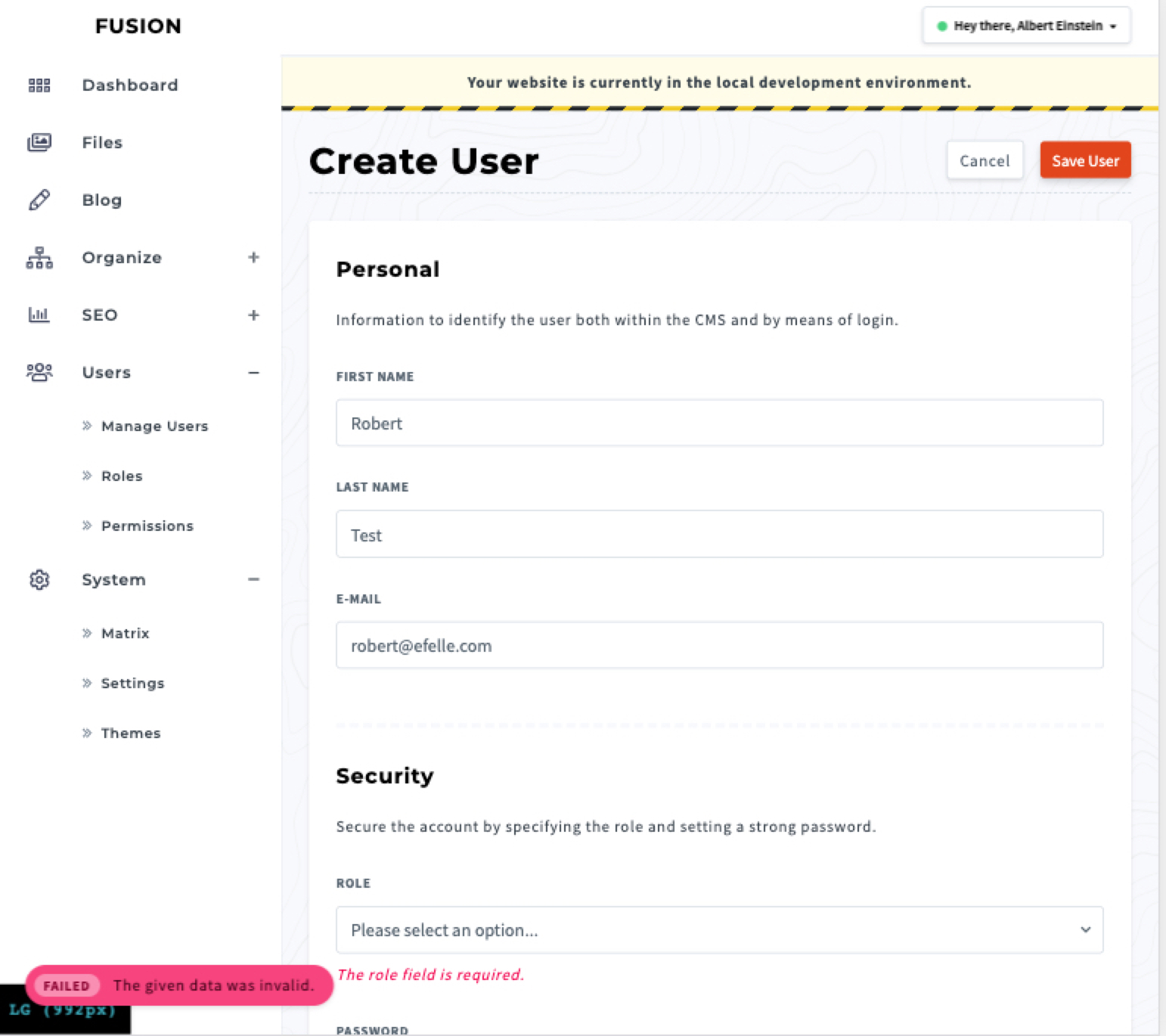Expand the Organize section with the plus
The image size is (1166, 1036).
[254, 257]
